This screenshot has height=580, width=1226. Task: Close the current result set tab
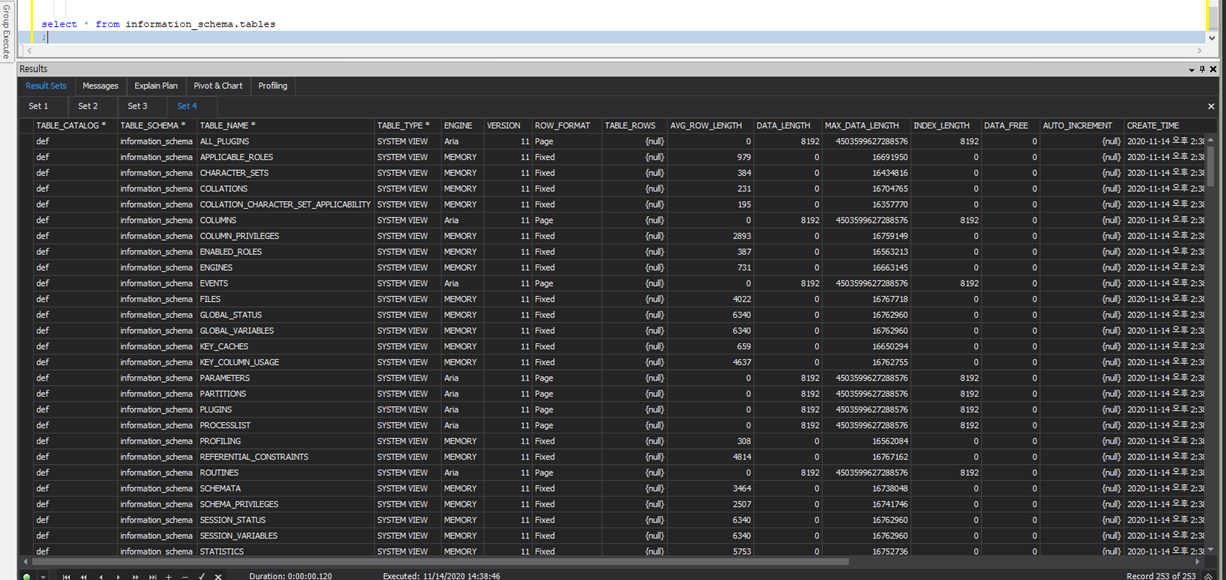1211,105
